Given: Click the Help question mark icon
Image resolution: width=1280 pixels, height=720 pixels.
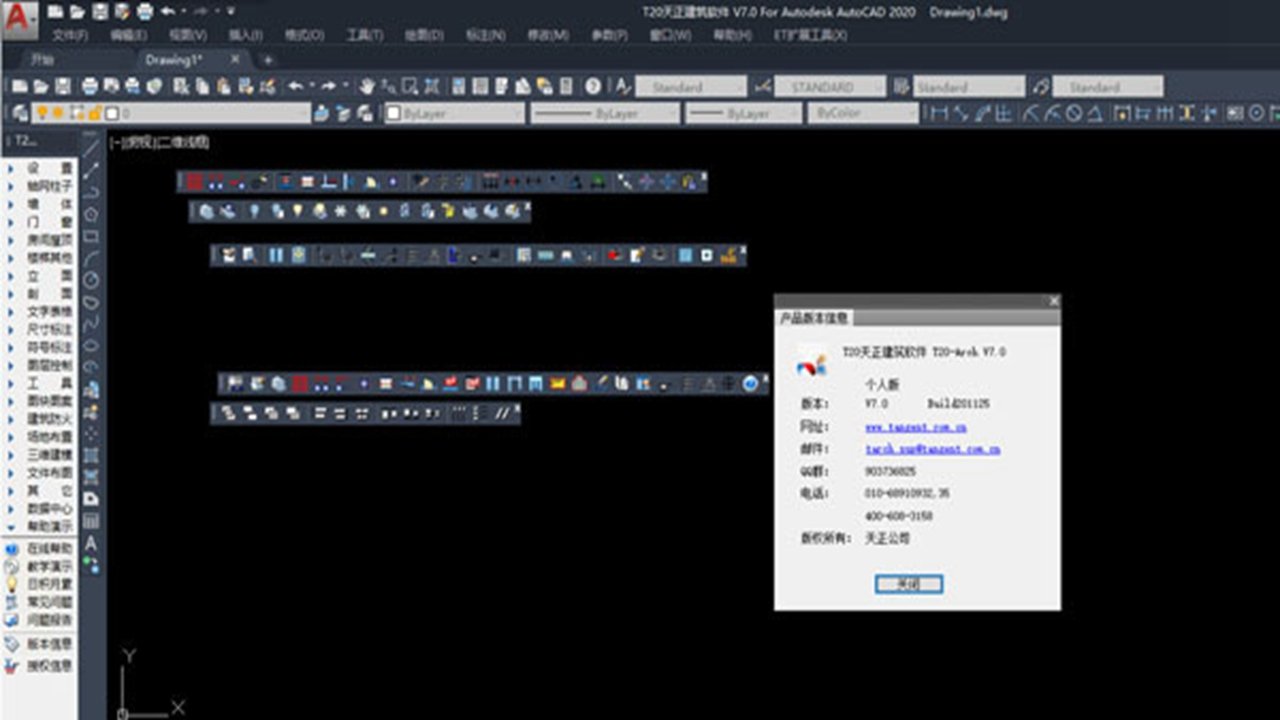Looking at the screenshot, I should (593, 86).
